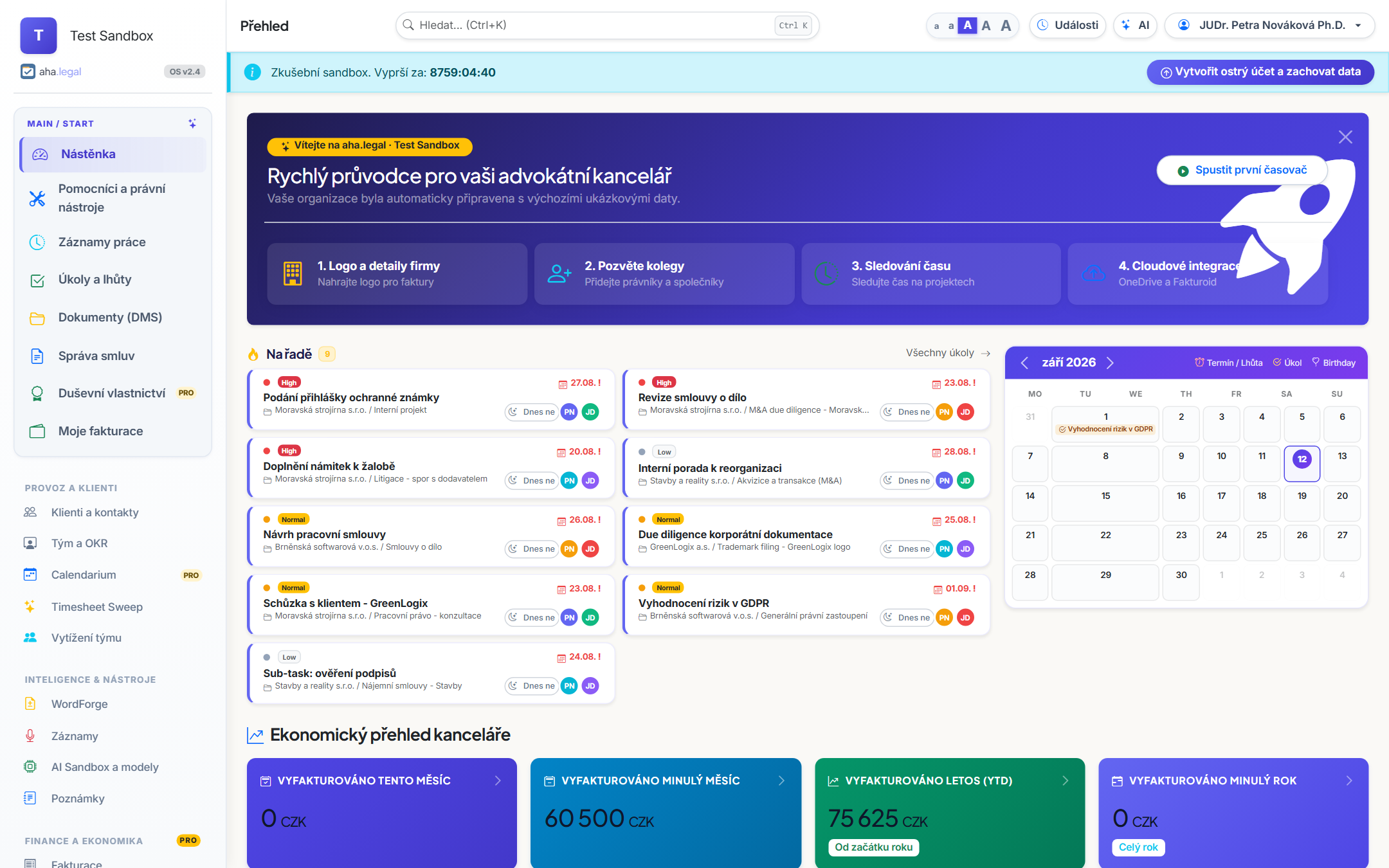Select calendar day 12
The height and width of the screenshot is (868, 1389).
[x=1302, y=463]
